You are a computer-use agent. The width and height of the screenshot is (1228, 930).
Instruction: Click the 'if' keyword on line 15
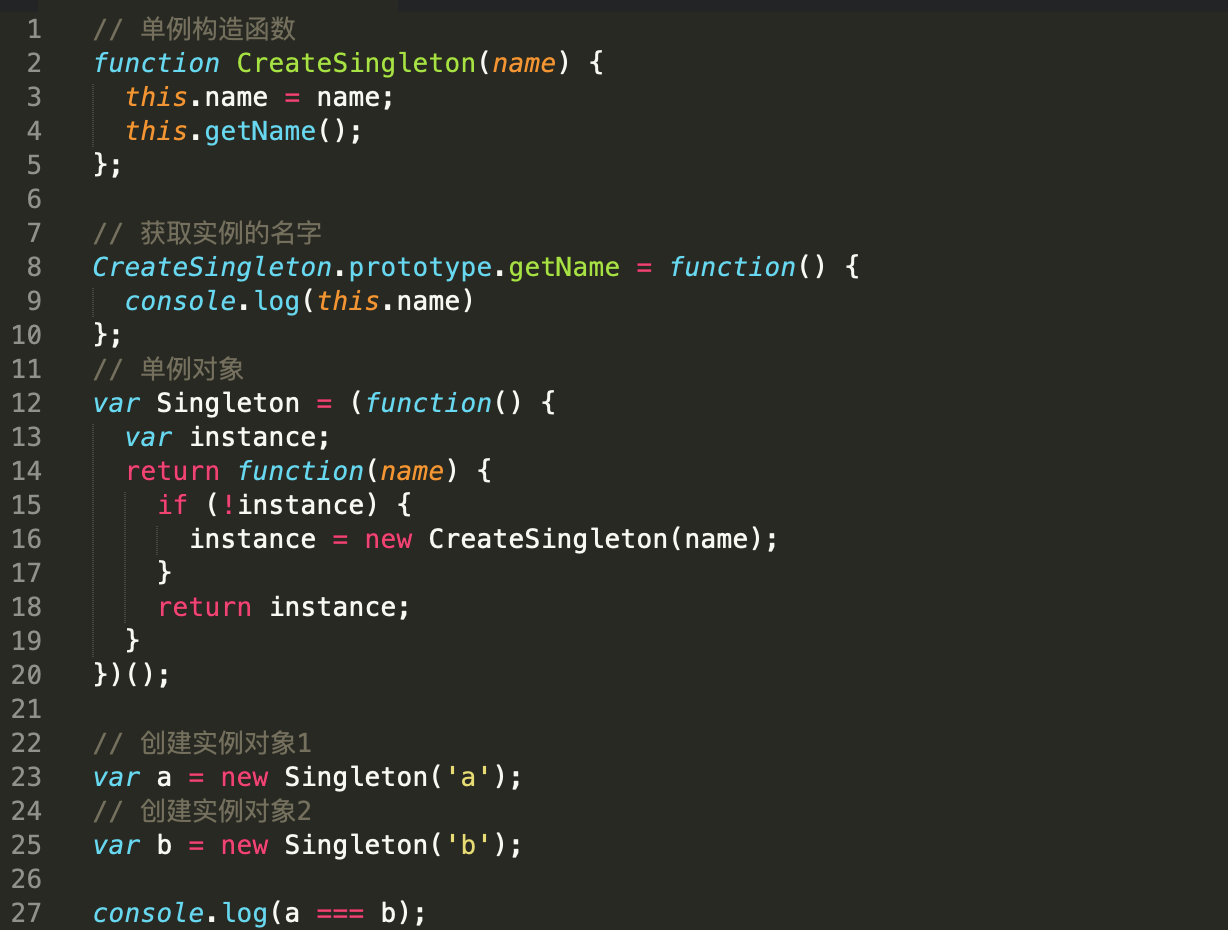pyautogui.click(x=172, y=504)
